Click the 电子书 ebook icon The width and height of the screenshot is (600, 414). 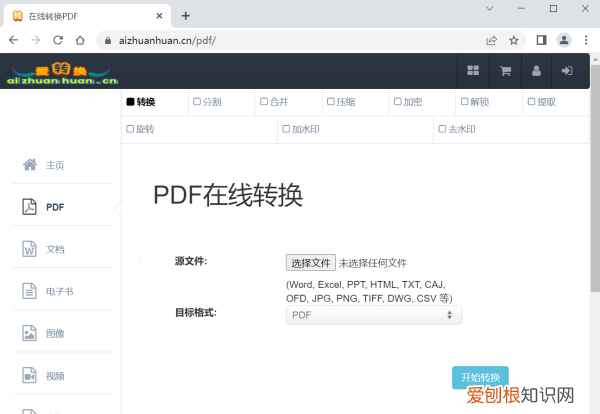click(29, 291)
